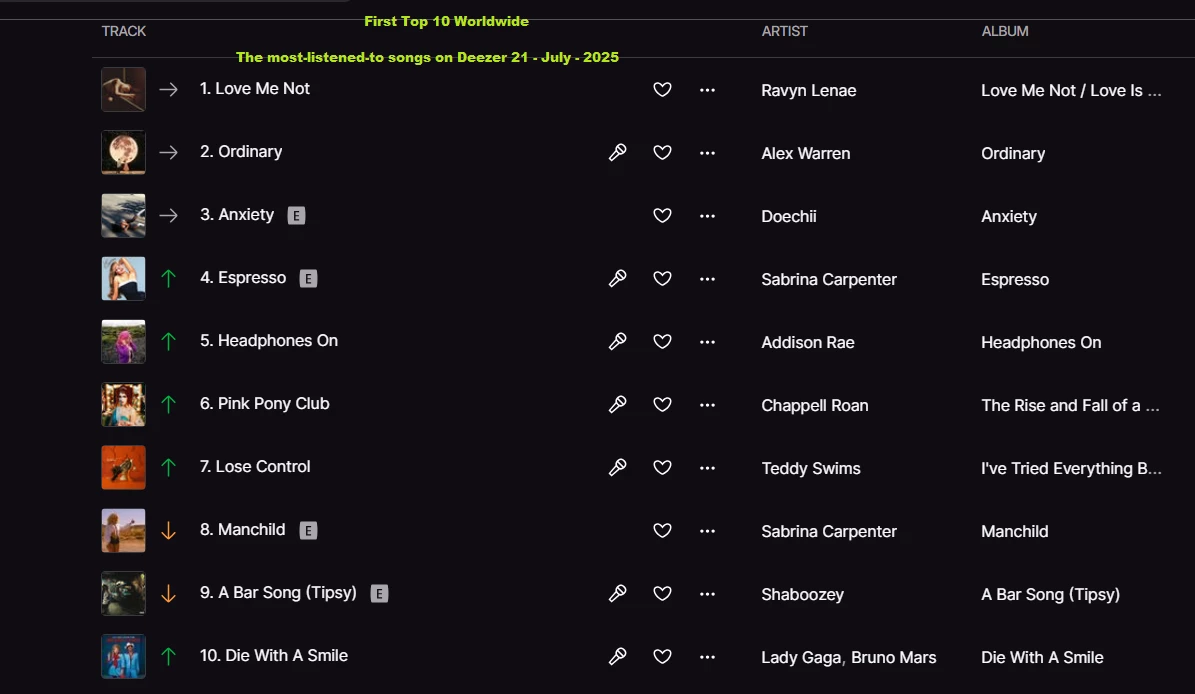This screenshot has height=694, width=1195.
Task: Open more options for Lose Control
Action: (x=707, y=467)
